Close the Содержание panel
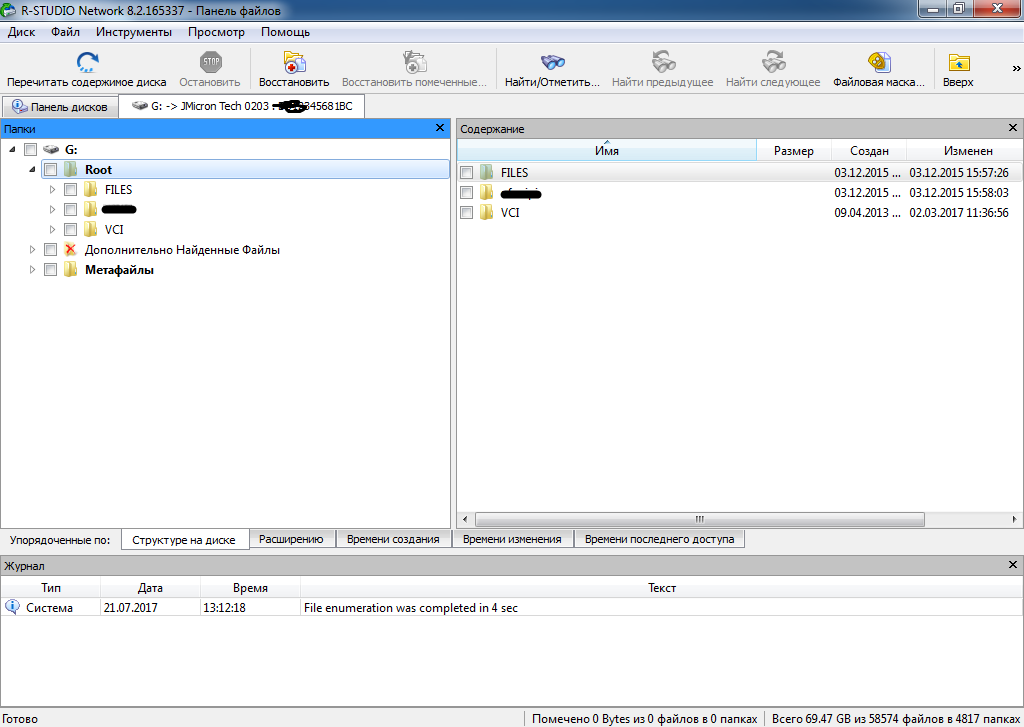 coord(1013,128)
